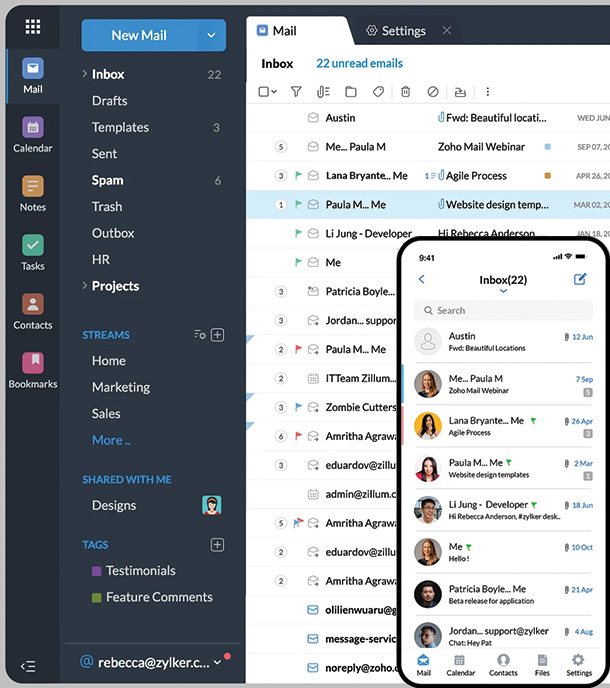Click the 22 unread emails link
610x688 pixels.
[x=359, y=63]
